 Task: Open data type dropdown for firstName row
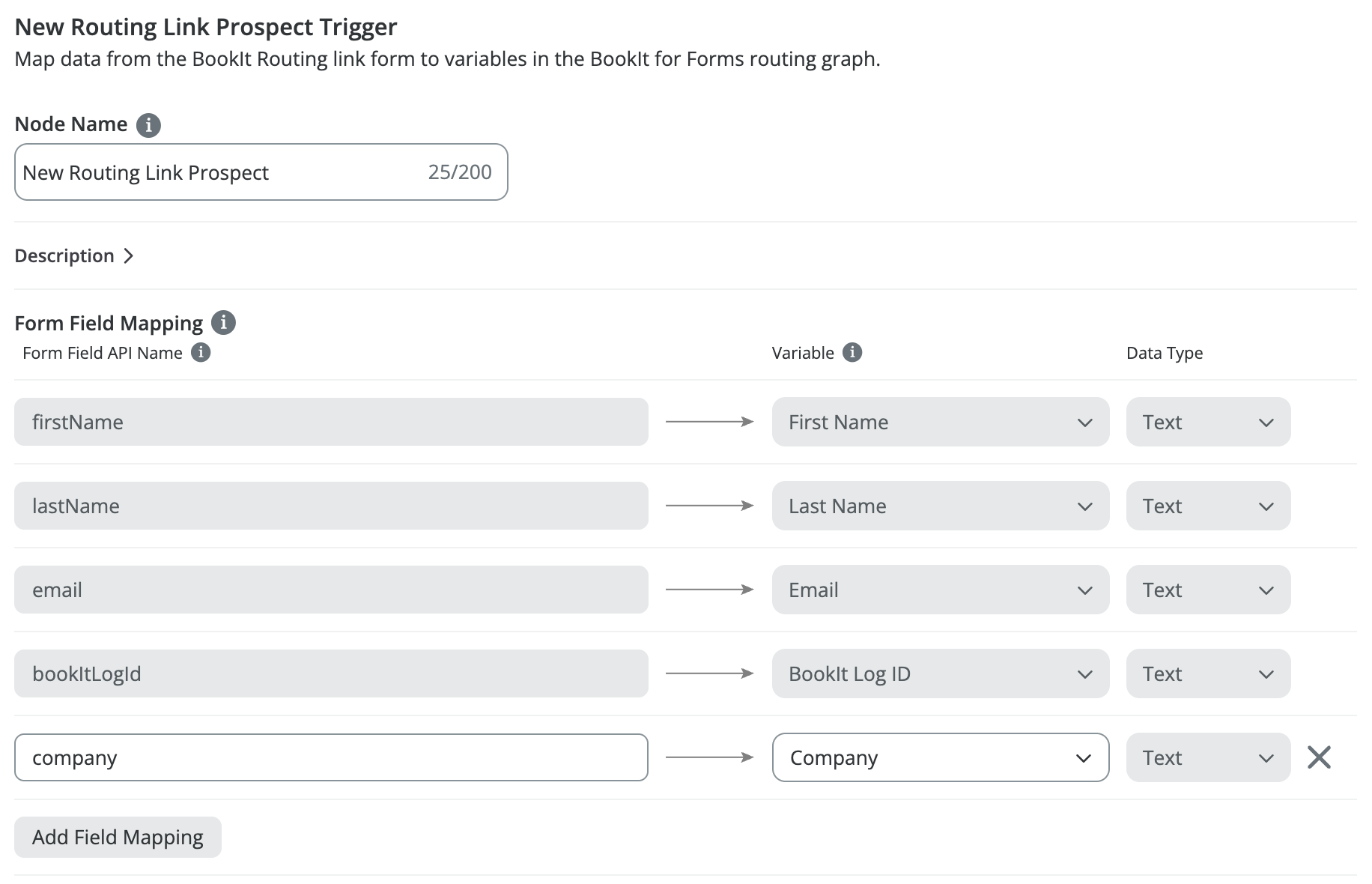(x=1208, y=422)
